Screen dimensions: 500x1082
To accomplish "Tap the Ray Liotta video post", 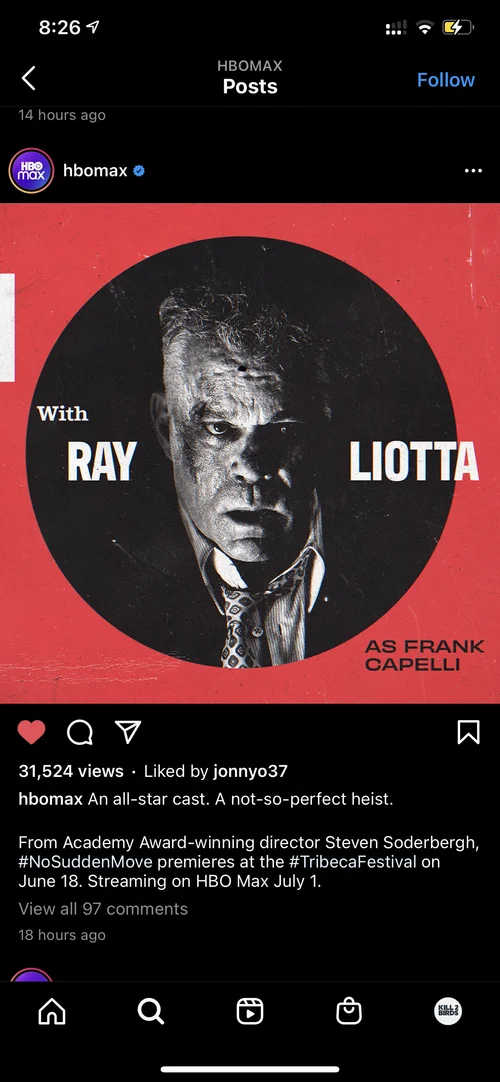I will click(250, 453).
